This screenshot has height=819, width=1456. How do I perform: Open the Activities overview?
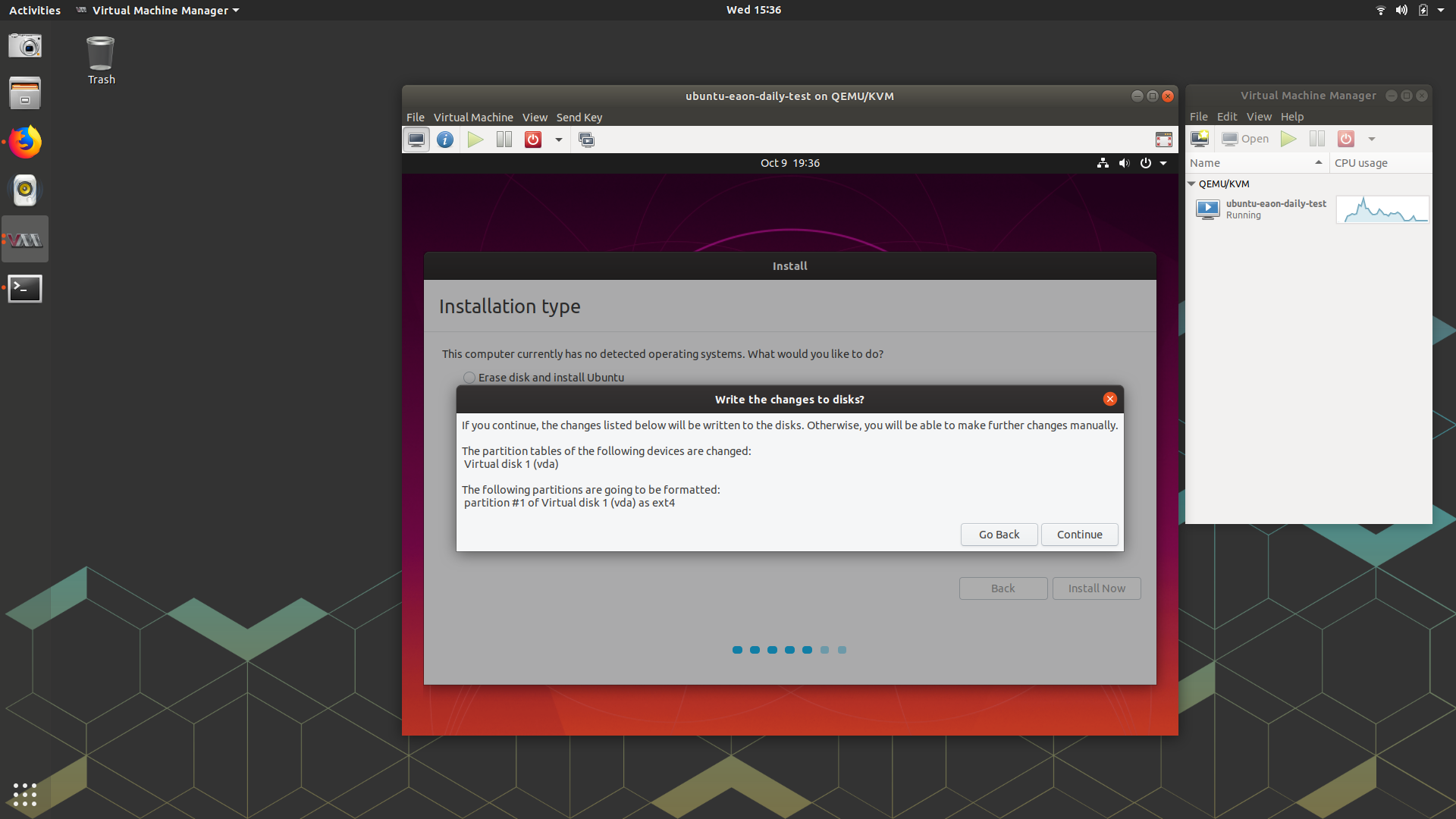(35, 11)
